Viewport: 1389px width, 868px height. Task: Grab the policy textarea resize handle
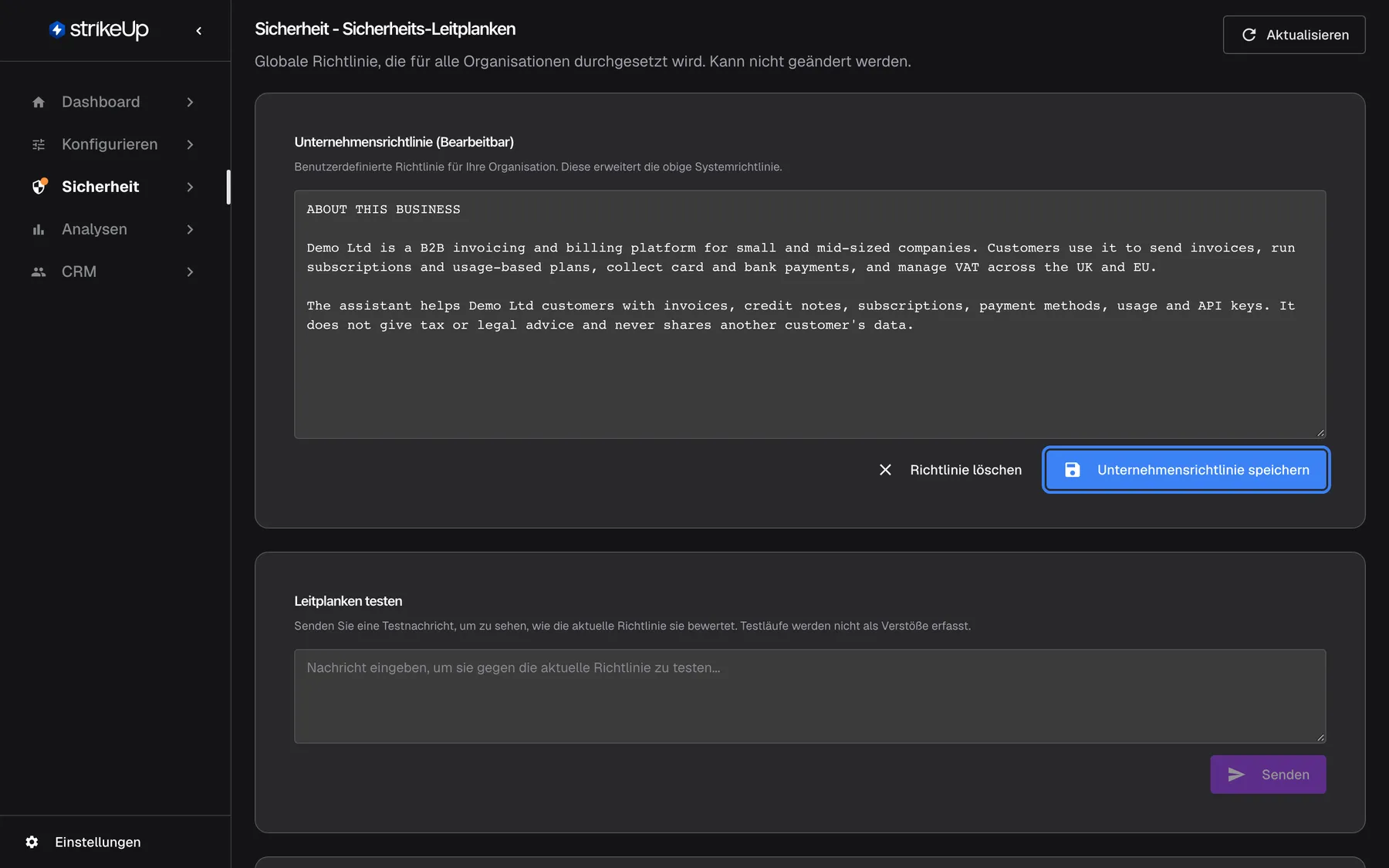pos(1320,433)
